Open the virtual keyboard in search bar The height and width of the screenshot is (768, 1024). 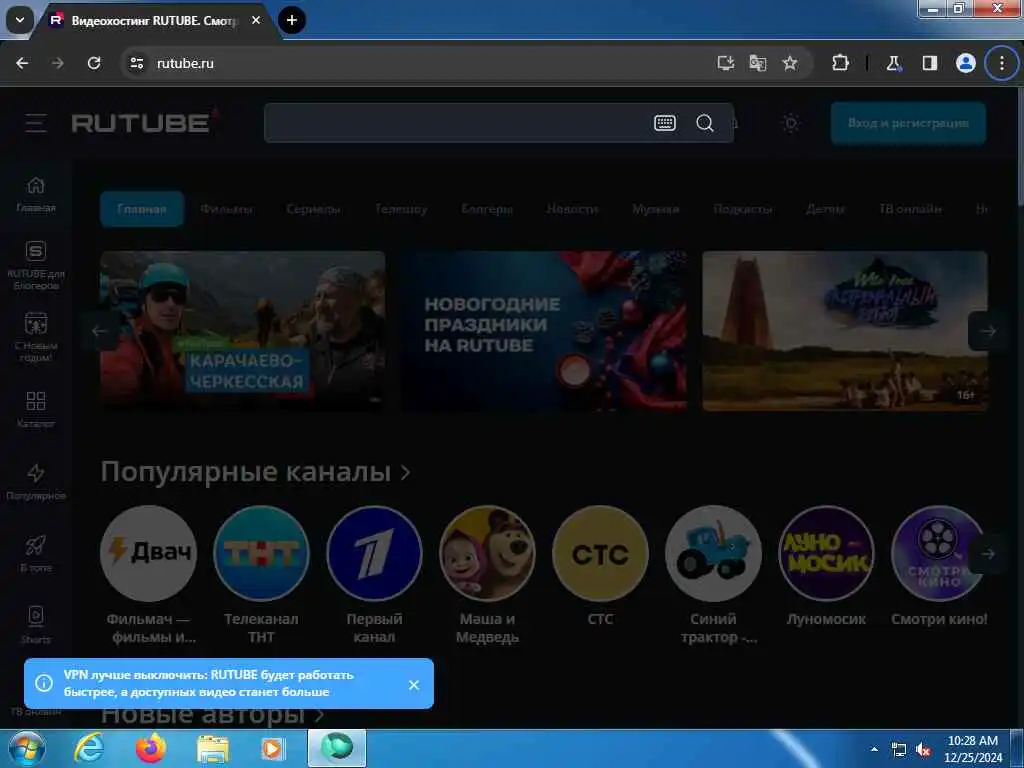click(x=665, y=123)
